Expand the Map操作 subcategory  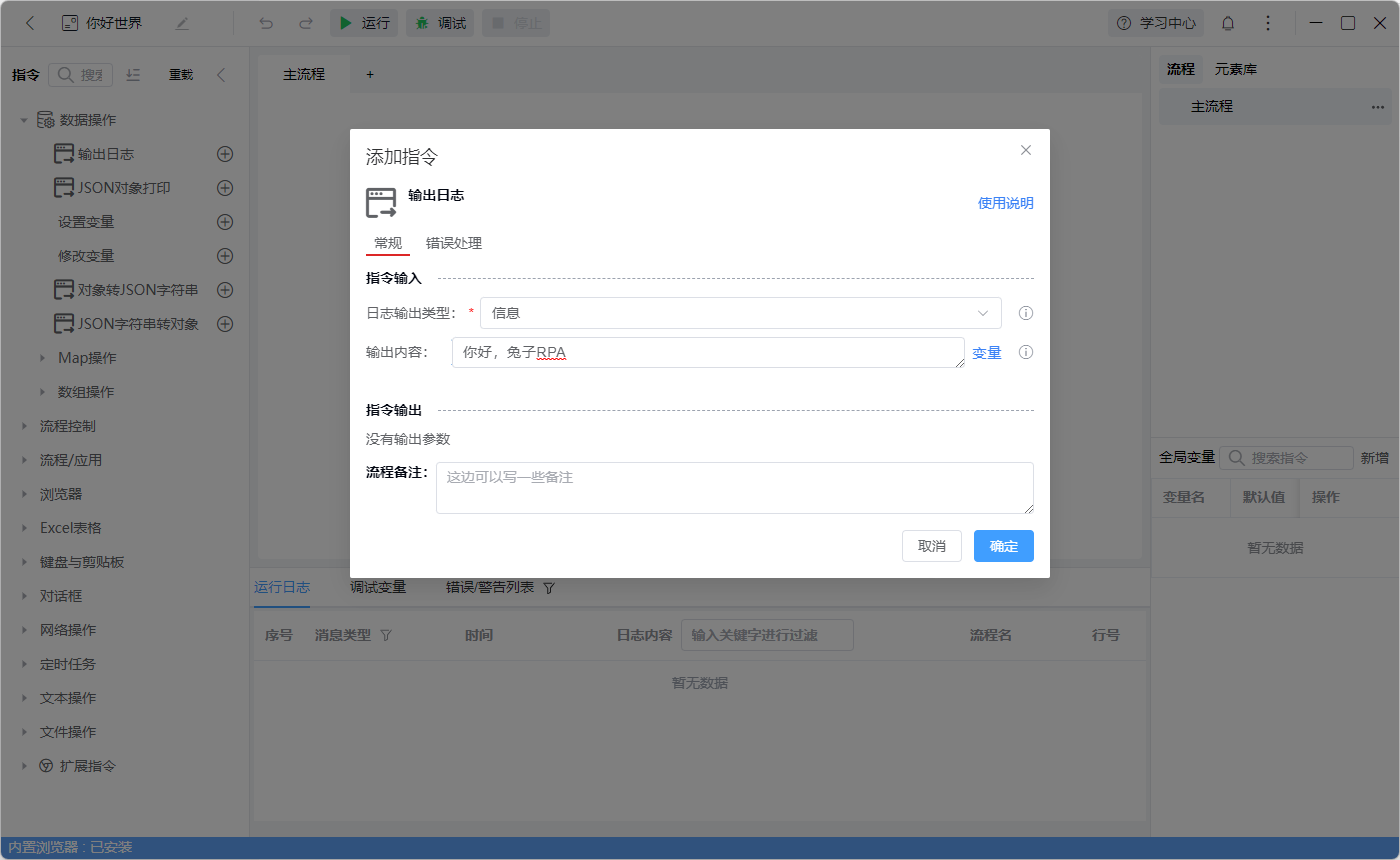pyautogui.click(x=42, y=358)
